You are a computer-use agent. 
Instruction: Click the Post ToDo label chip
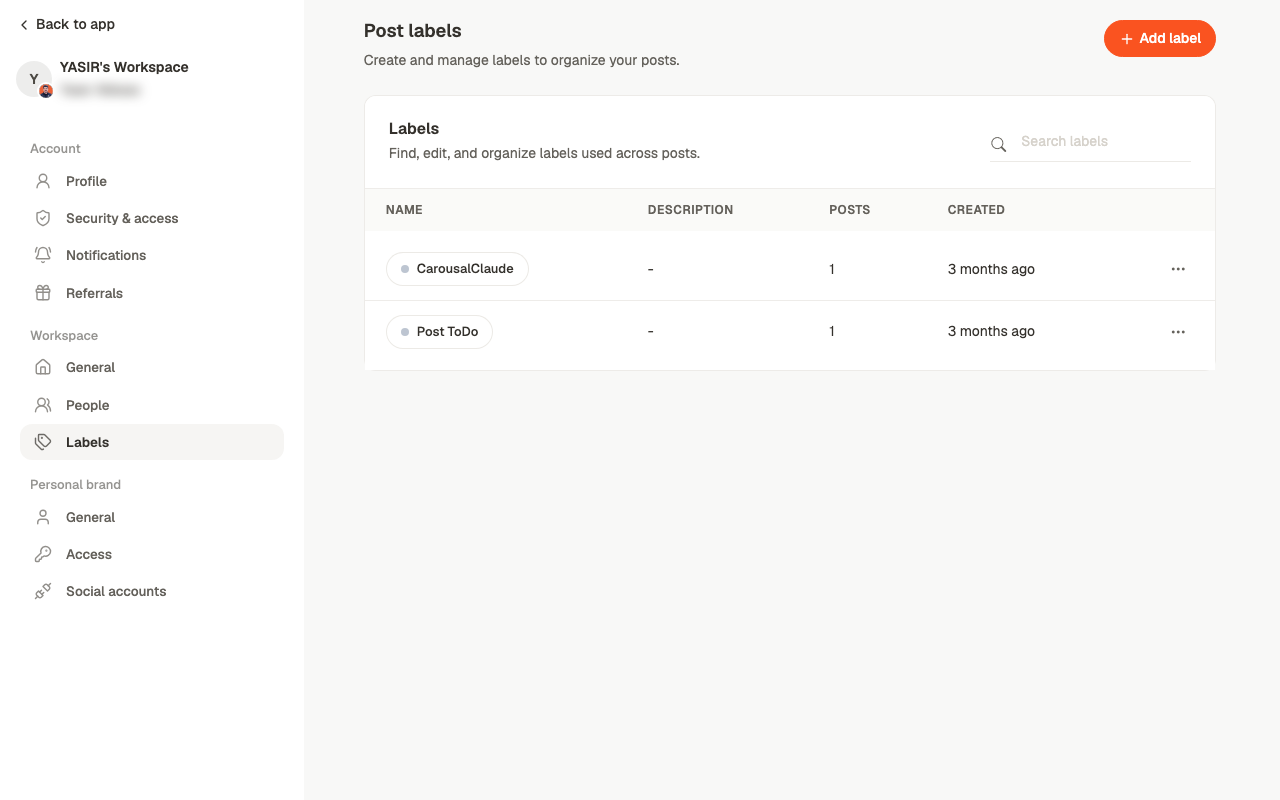click(x=439, y=331)
